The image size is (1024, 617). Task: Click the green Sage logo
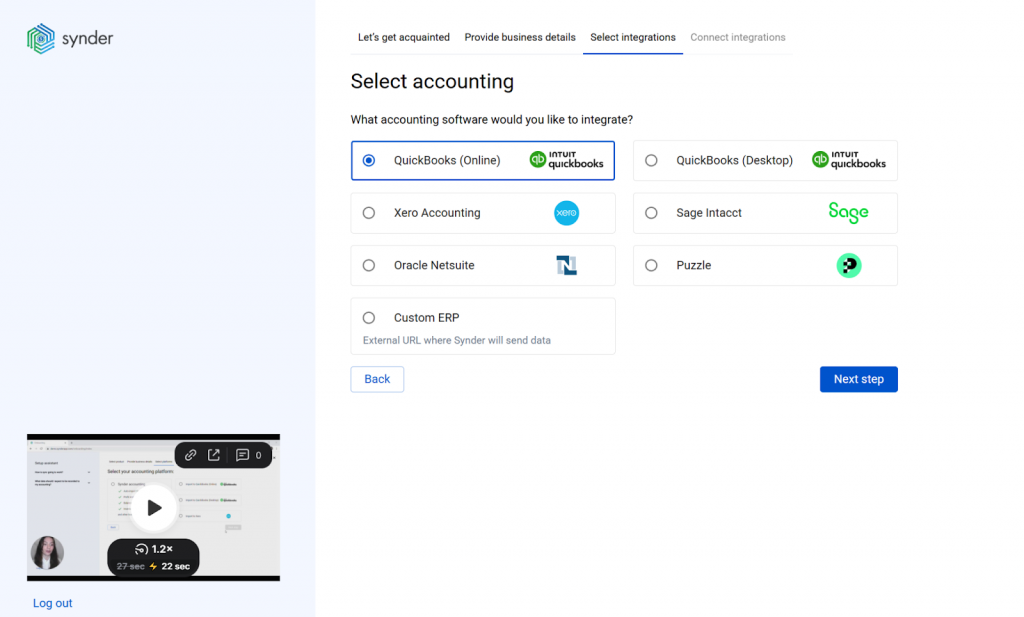(x=848, y=213)
